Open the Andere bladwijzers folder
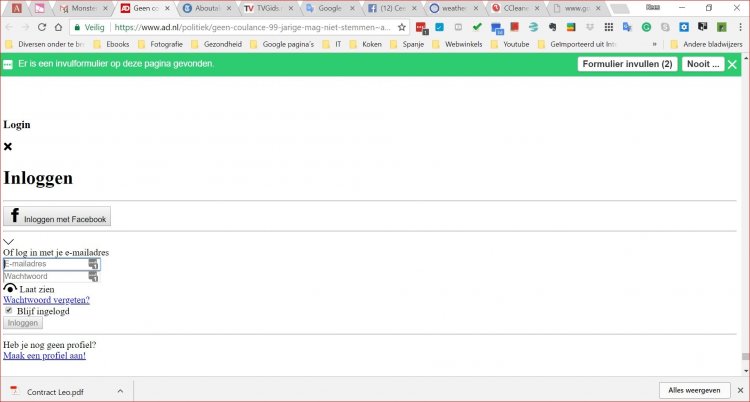The height and width of the screenshot is (402, 750). coord(707,44)
